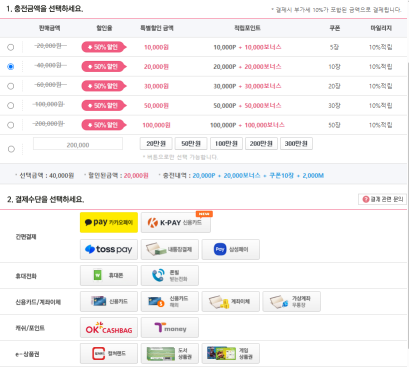This screenshot has height=367, width=409.
Task: Click 50% 할인 badge in 20,000원 row
Action: click(104, 47)
